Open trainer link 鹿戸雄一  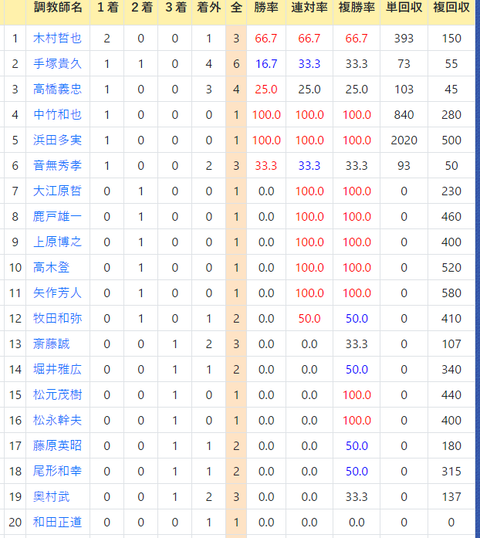(x=57, y=217)
